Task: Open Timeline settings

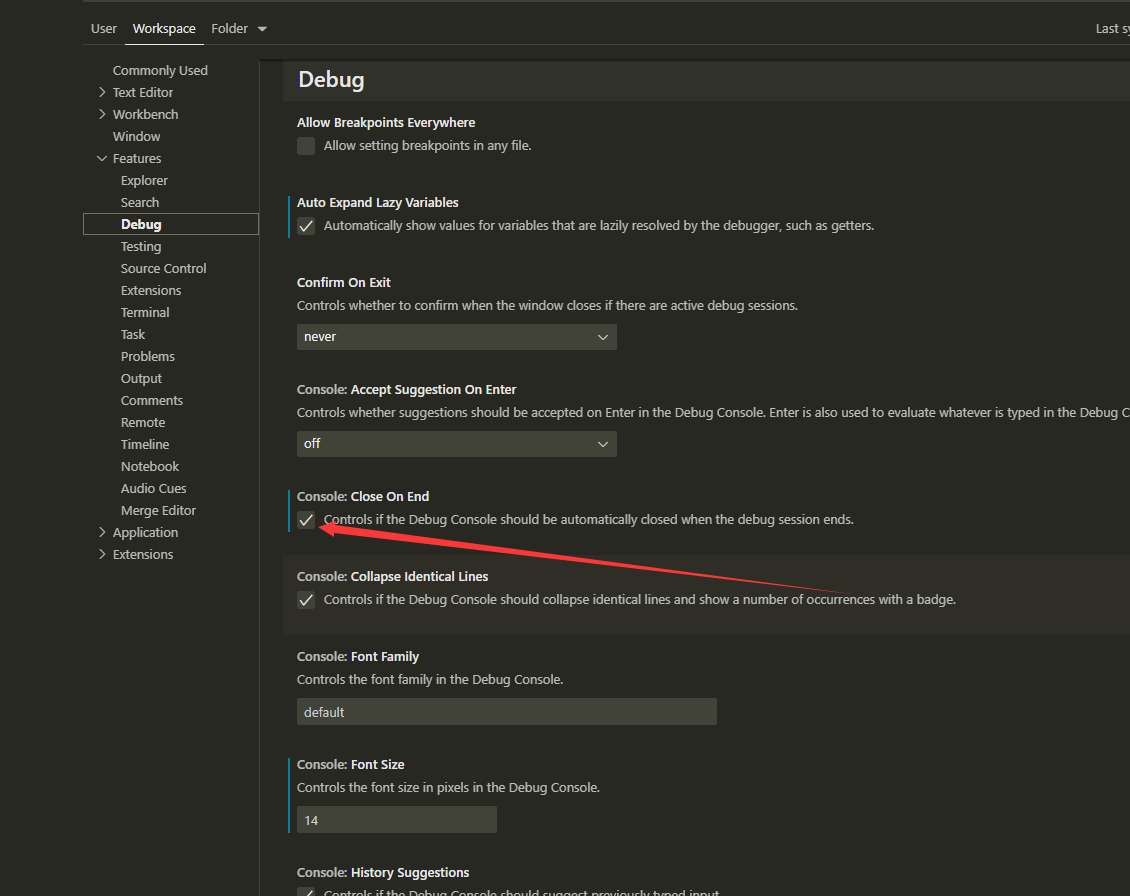Action: [145, 444]
